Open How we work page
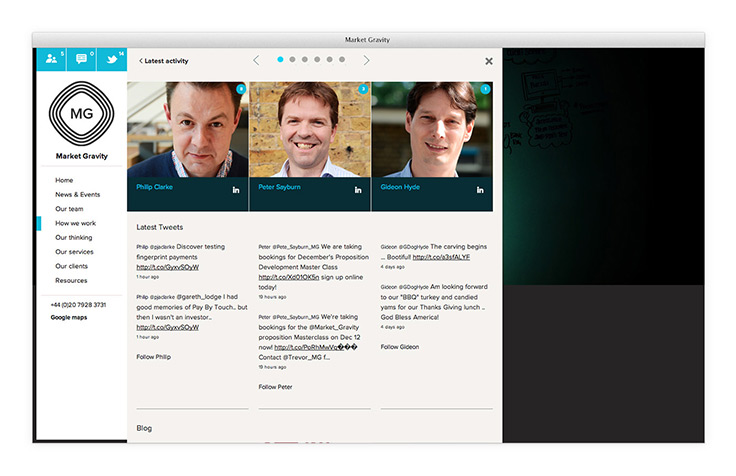The width and height of the screenshot is (736, 476). pos(76,223)
